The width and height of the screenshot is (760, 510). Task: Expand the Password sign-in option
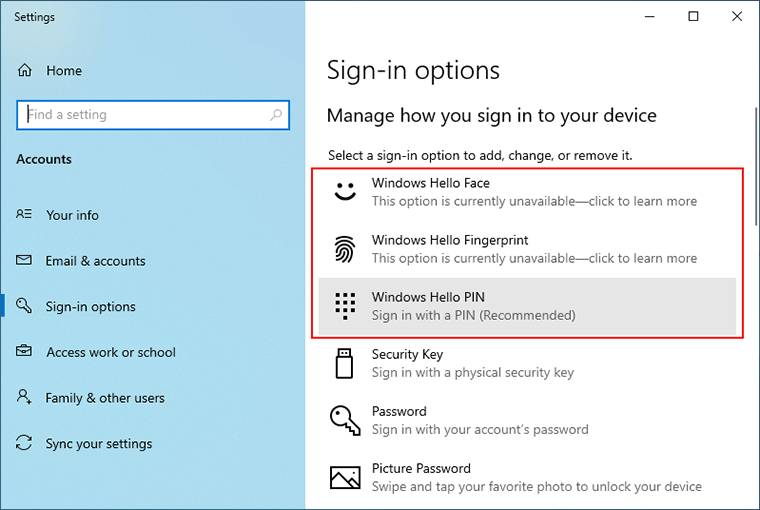(x=527, y=420)
